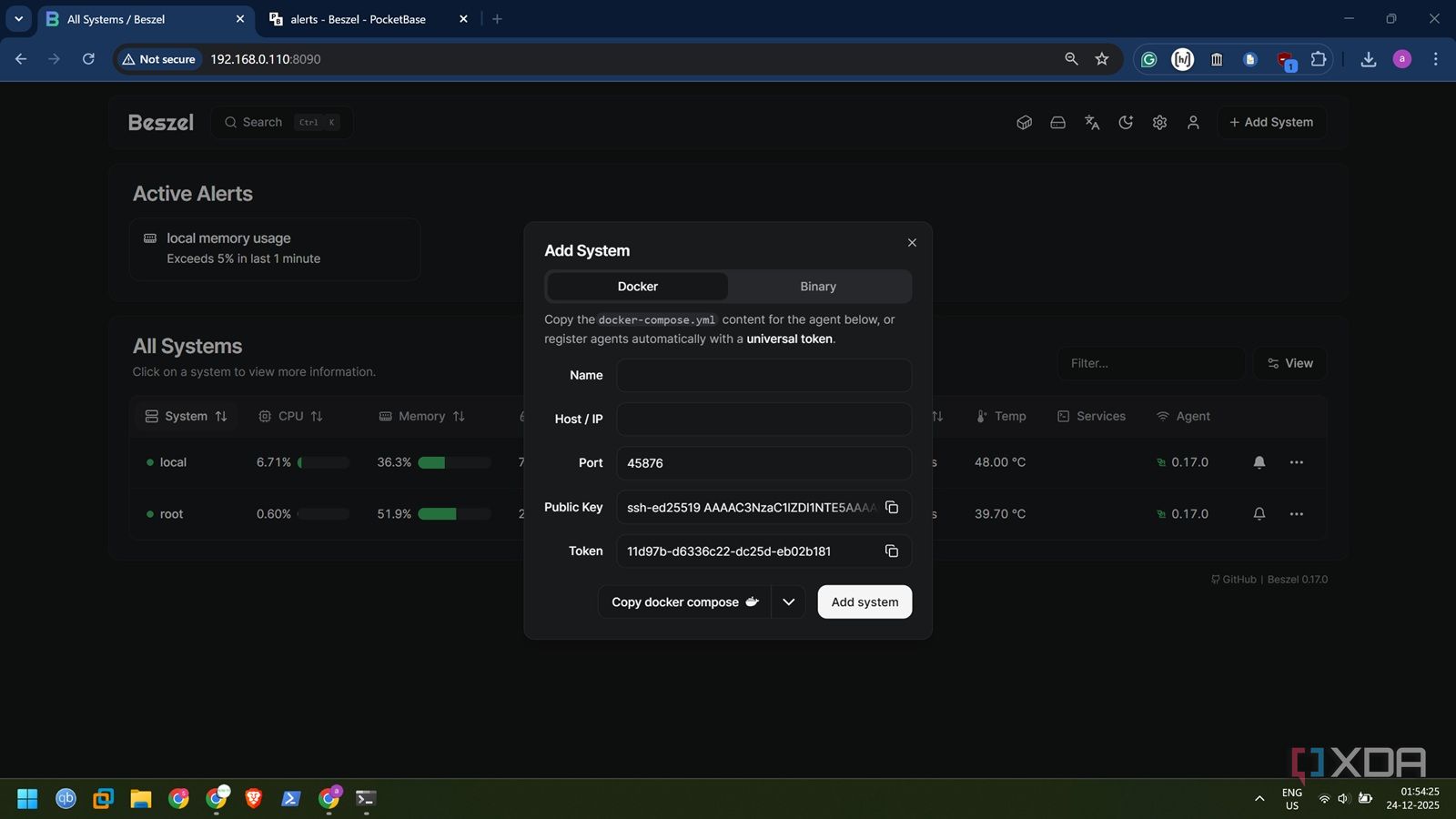Viewport: 1456px width, 819px height.
Task: Open the settings gear icon
Action: pos(1159,122)
